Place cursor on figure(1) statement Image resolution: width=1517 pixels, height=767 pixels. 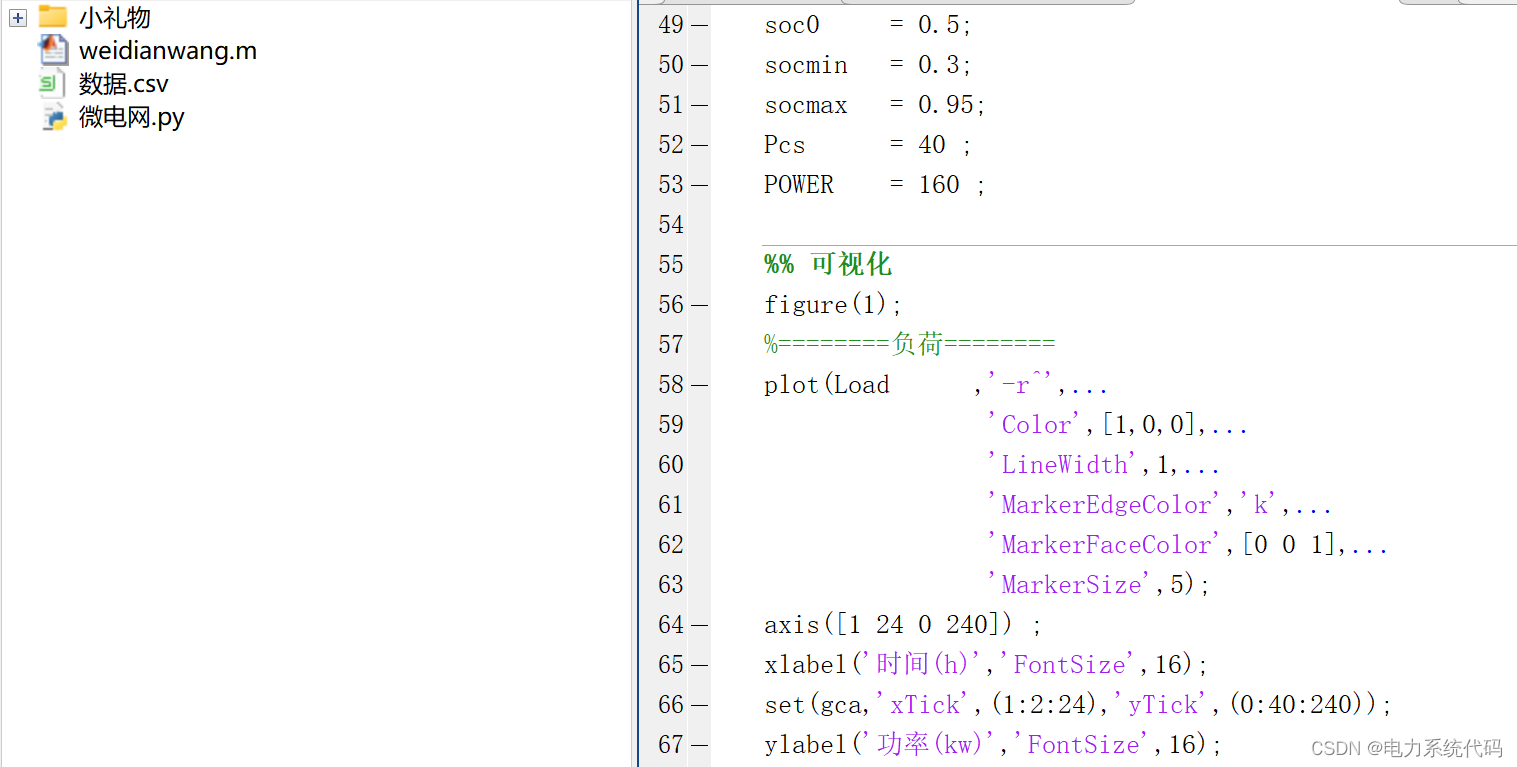[833, 305]
